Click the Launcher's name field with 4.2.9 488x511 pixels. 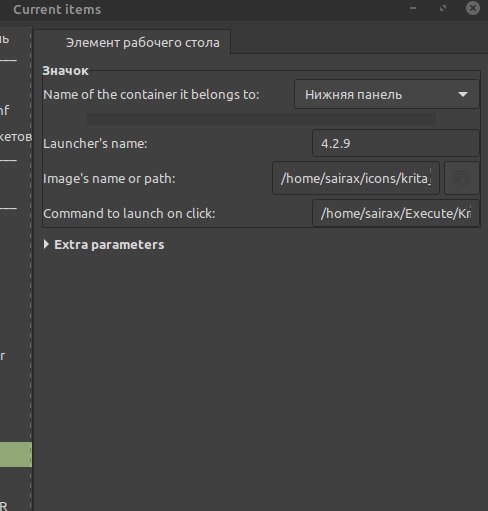tap(396, 143)
